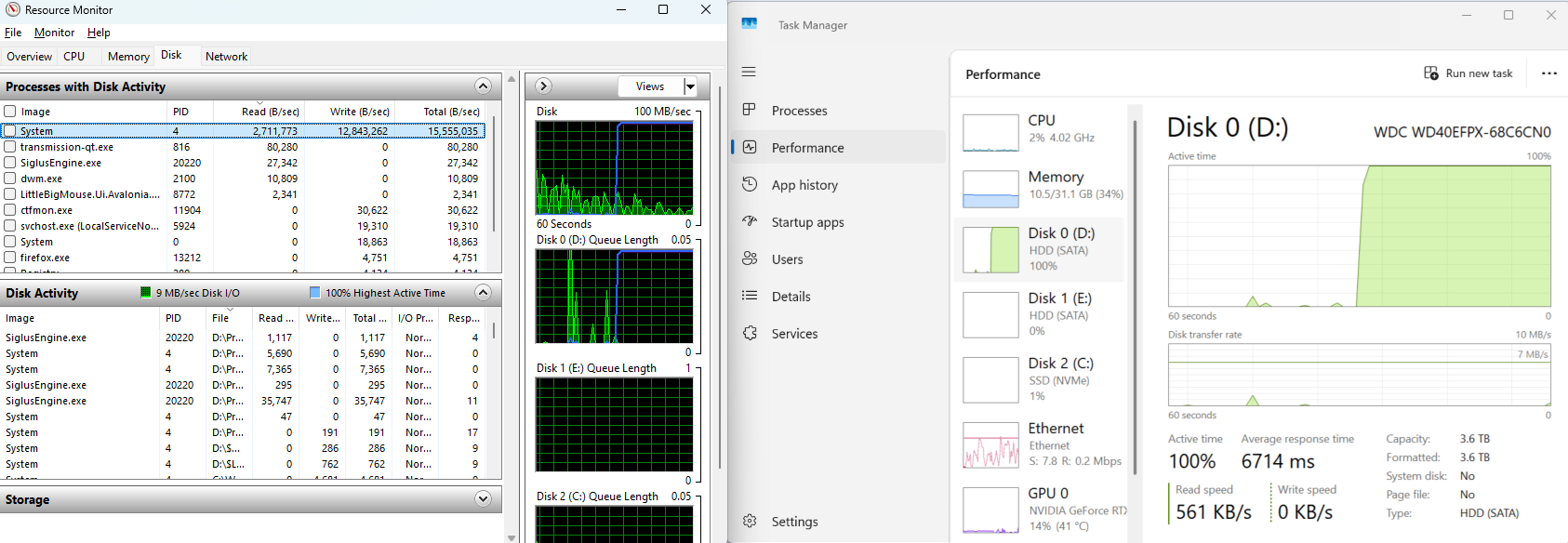Toggle the Image column select-all checkbox
The image size is (1568, 543).
[10, 112]
